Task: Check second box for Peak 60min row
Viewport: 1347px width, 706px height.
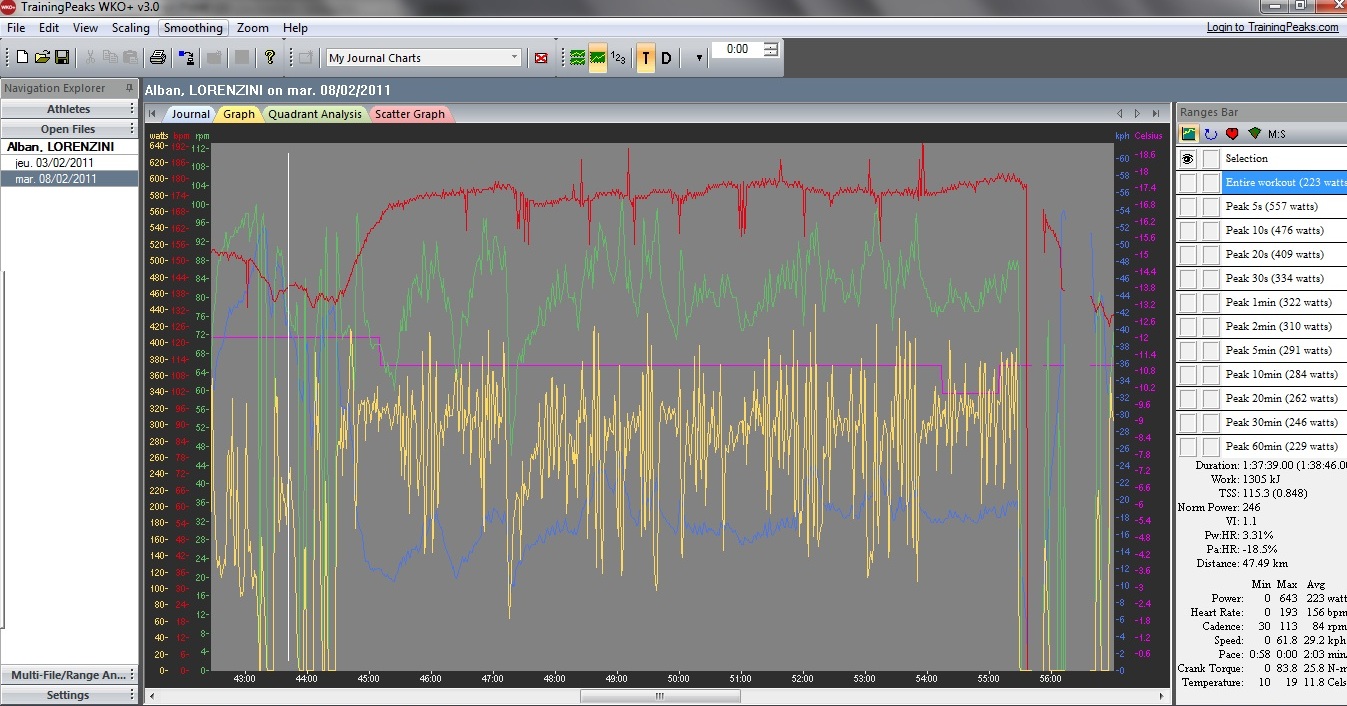Action: pyautogui.click(x=1211, y=446)
